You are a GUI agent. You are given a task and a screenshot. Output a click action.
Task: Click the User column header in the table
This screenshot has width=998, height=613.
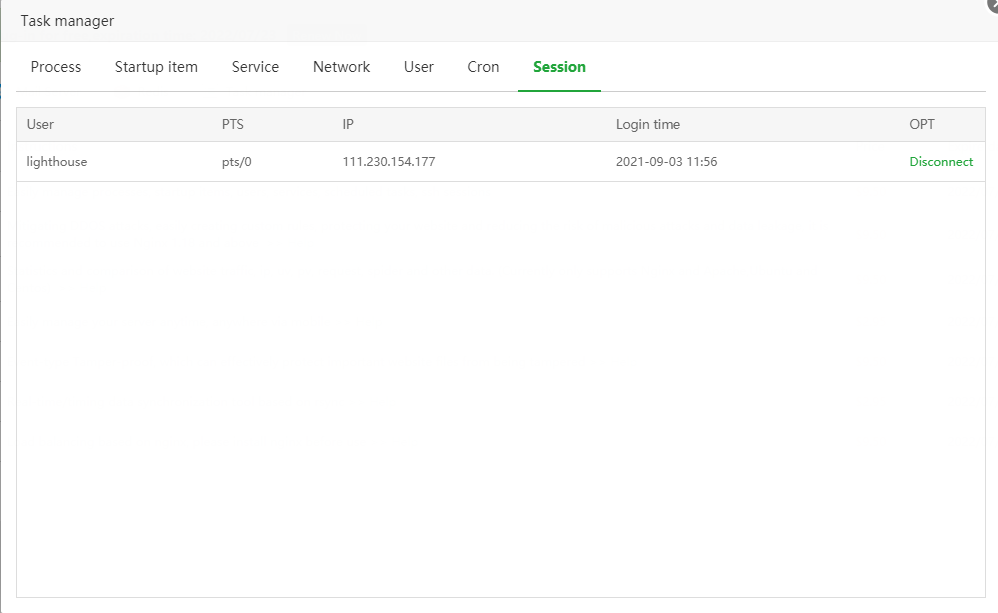click(x=40, y=125)
